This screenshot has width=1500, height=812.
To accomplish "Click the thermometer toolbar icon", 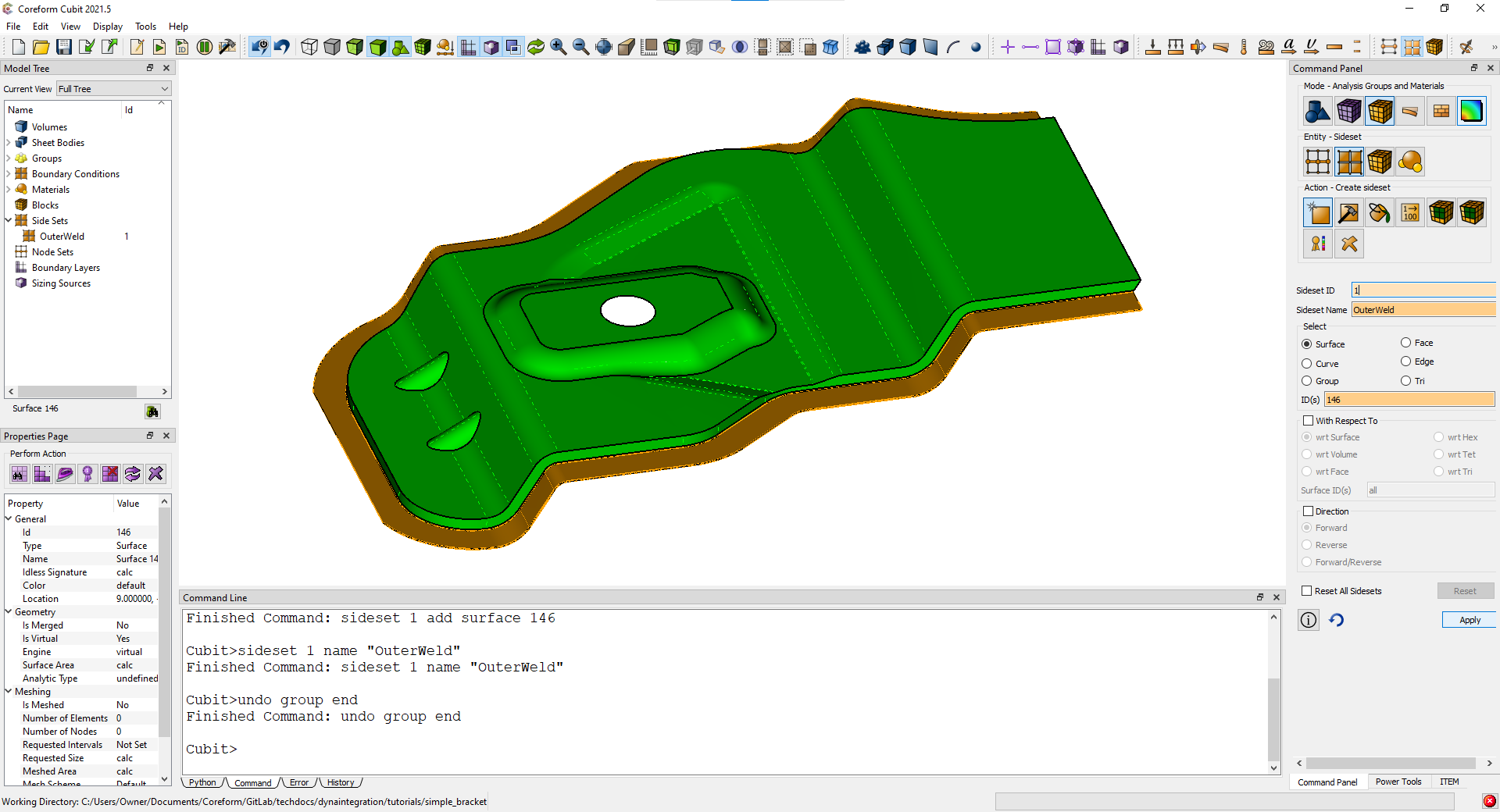I will [x=1244, y=47].
